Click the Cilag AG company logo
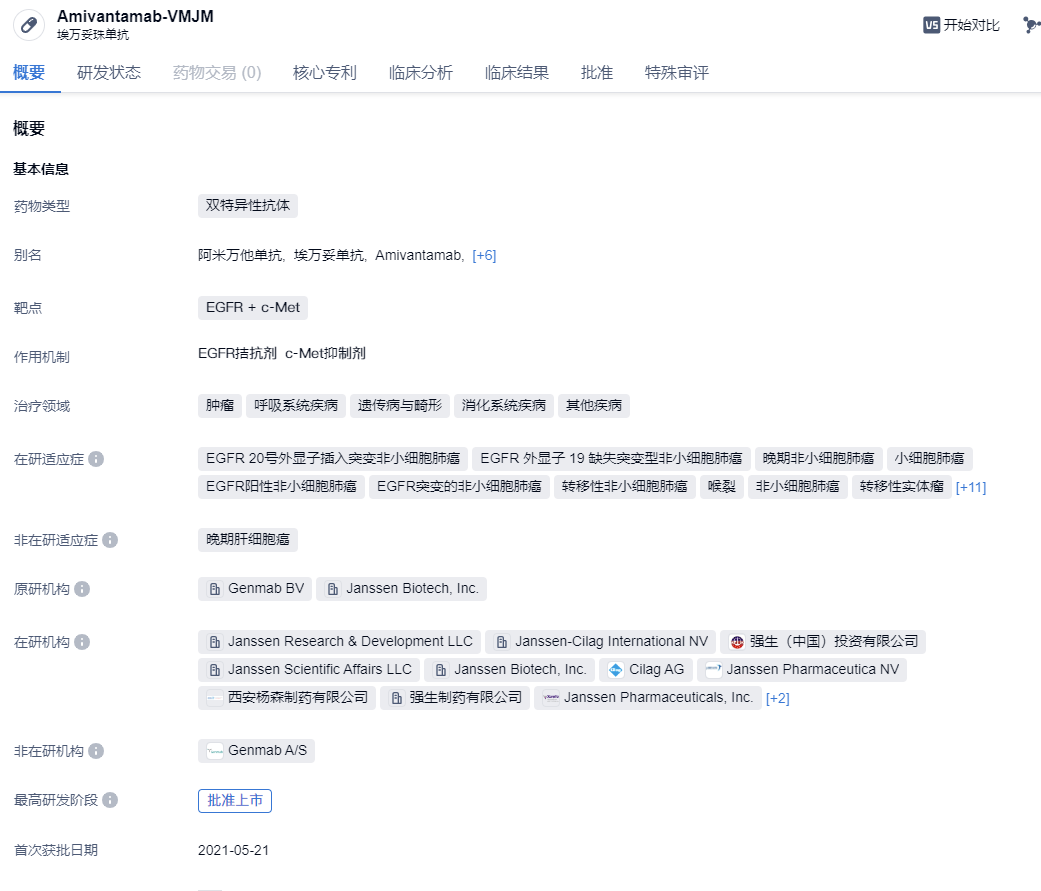The width and height of the screenshot is (1041, 891). (616, 670)
